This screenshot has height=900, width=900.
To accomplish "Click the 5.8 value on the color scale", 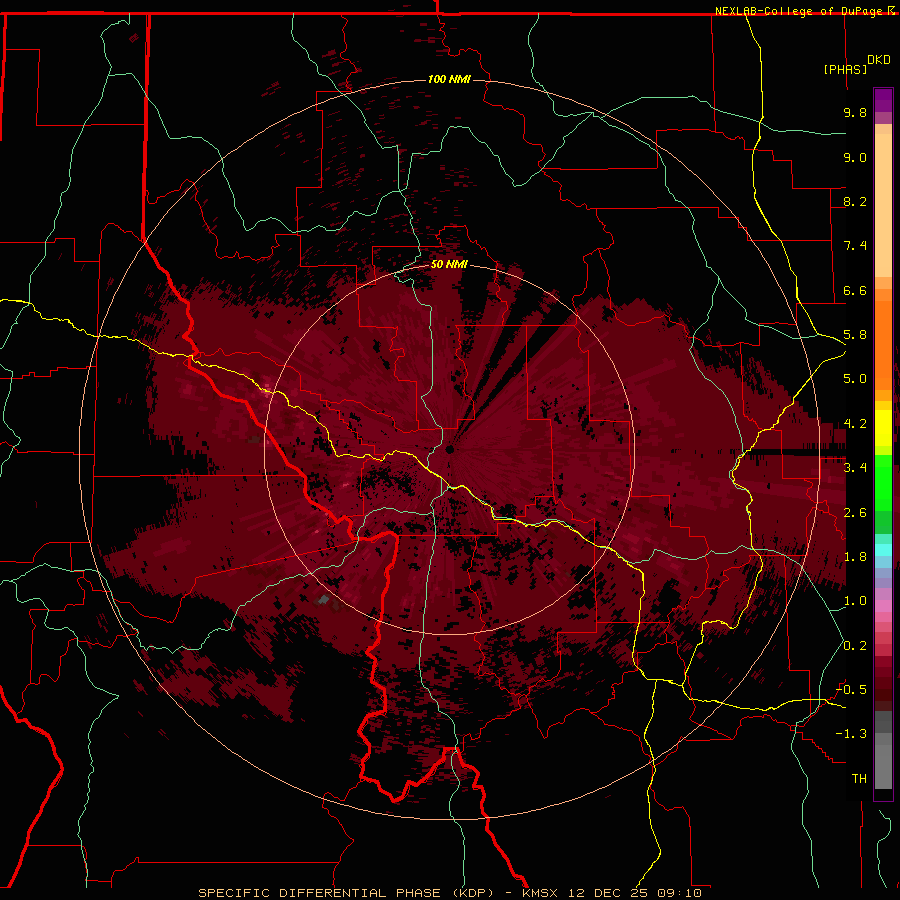I will pyautogui.click(x=855, y=335).
